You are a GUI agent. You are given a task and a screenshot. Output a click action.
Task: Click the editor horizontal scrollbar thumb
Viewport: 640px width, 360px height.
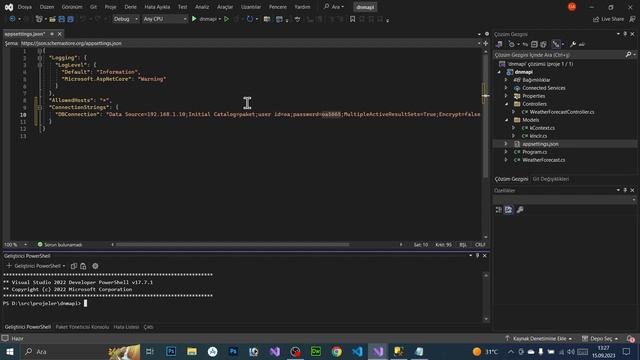(x=233, y=244)
